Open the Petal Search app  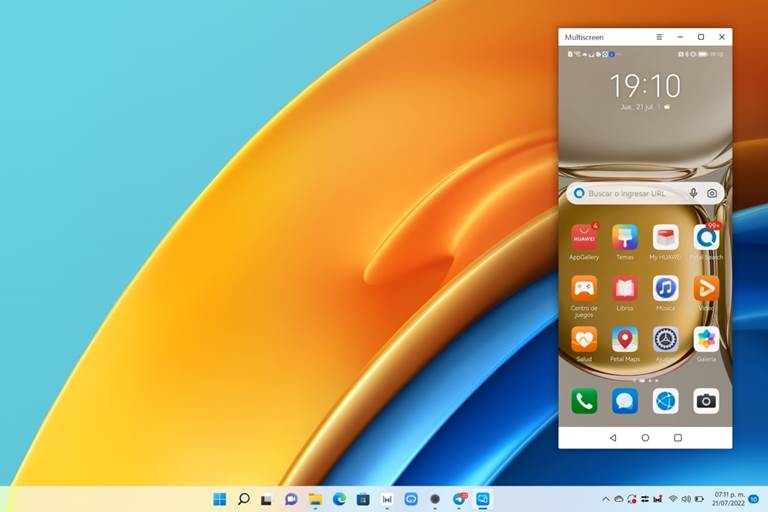[x=706, y=238]
